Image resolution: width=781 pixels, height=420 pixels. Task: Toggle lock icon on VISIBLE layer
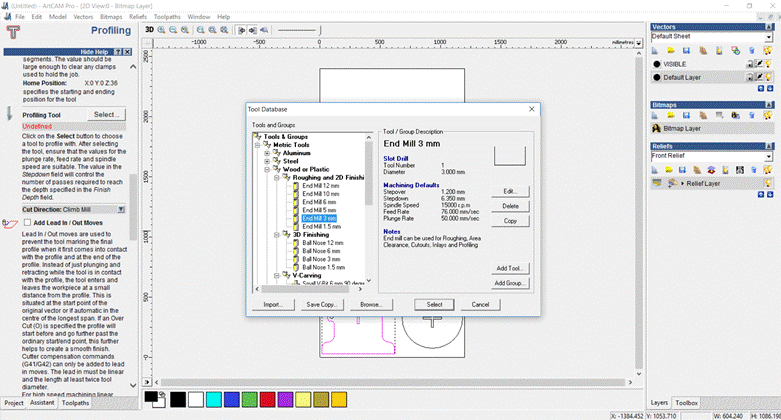click(750, 64)
